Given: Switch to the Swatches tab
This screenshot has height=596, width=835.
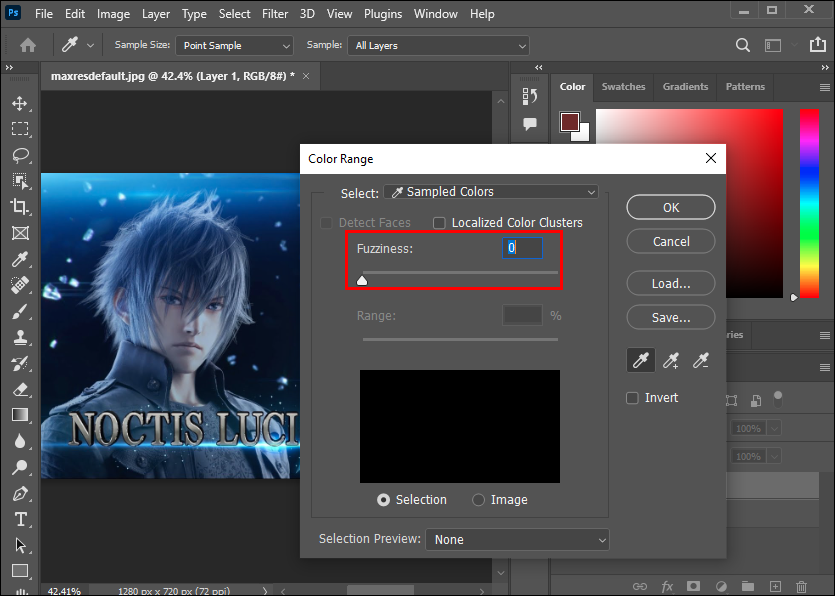Looking at the screenshot, I should 623,87.
